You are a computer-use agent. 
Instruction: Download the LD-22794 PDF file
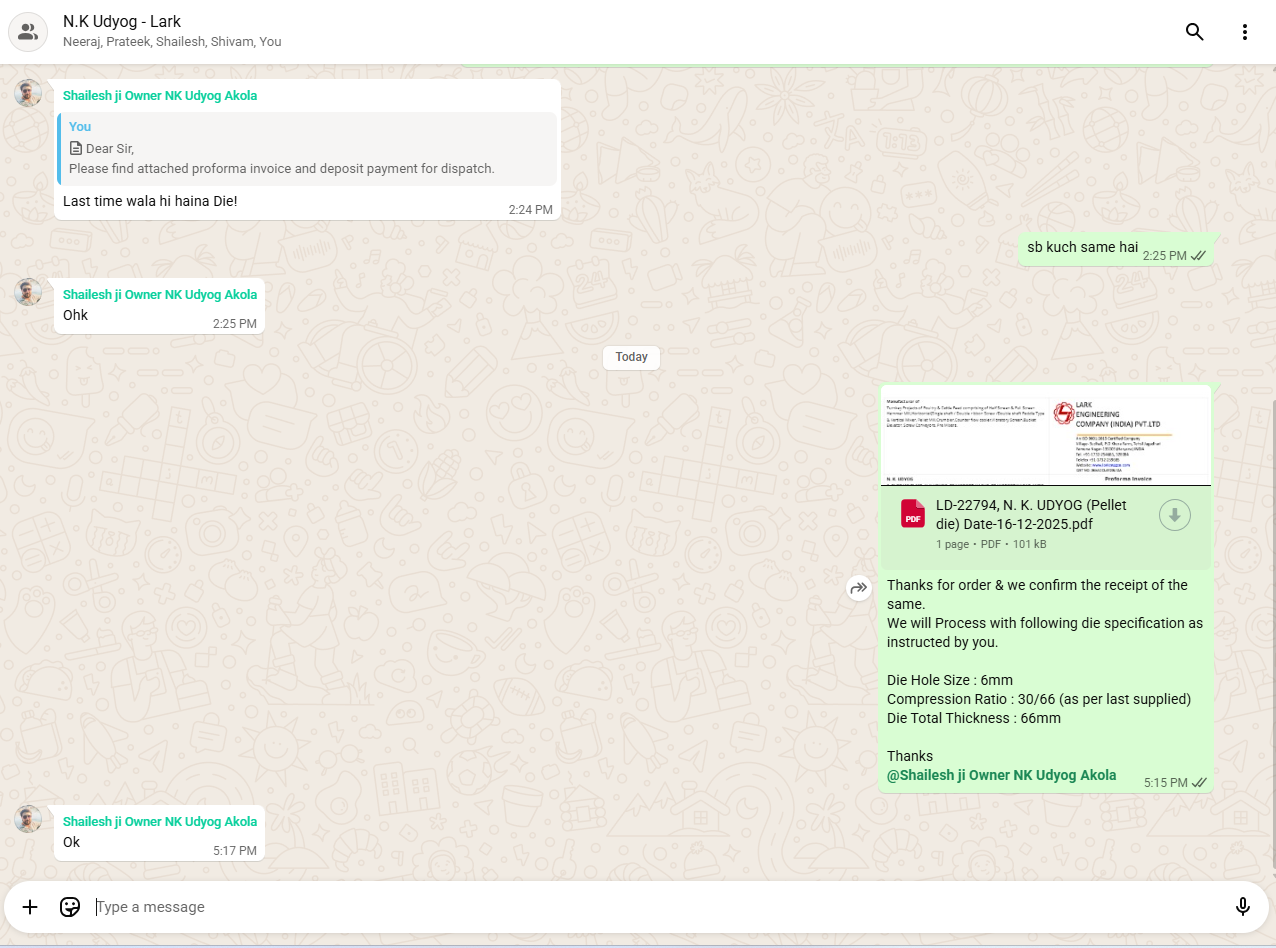click(x=1175, y=516)
